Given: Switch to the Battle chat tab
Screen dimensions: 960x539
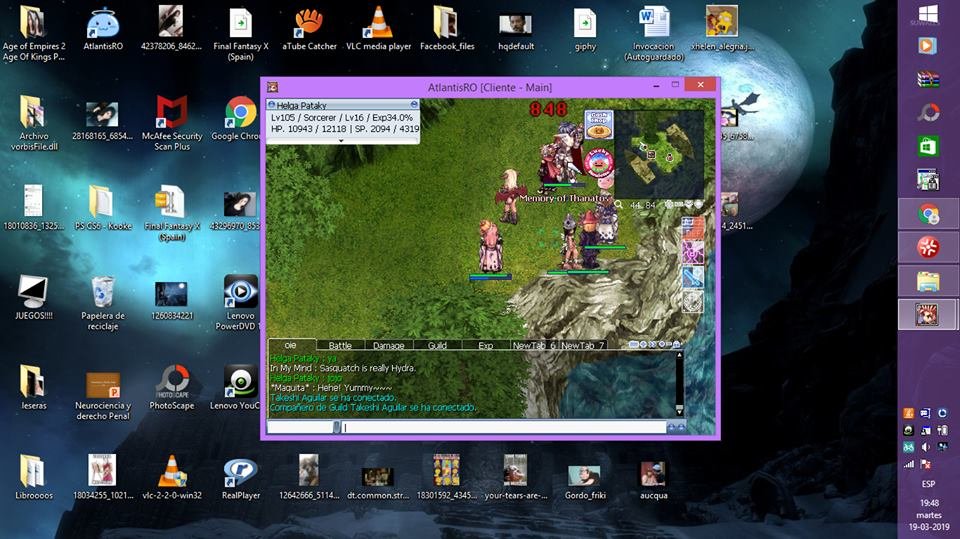Looking at the screenshot, I should click(x=340, y=345).
